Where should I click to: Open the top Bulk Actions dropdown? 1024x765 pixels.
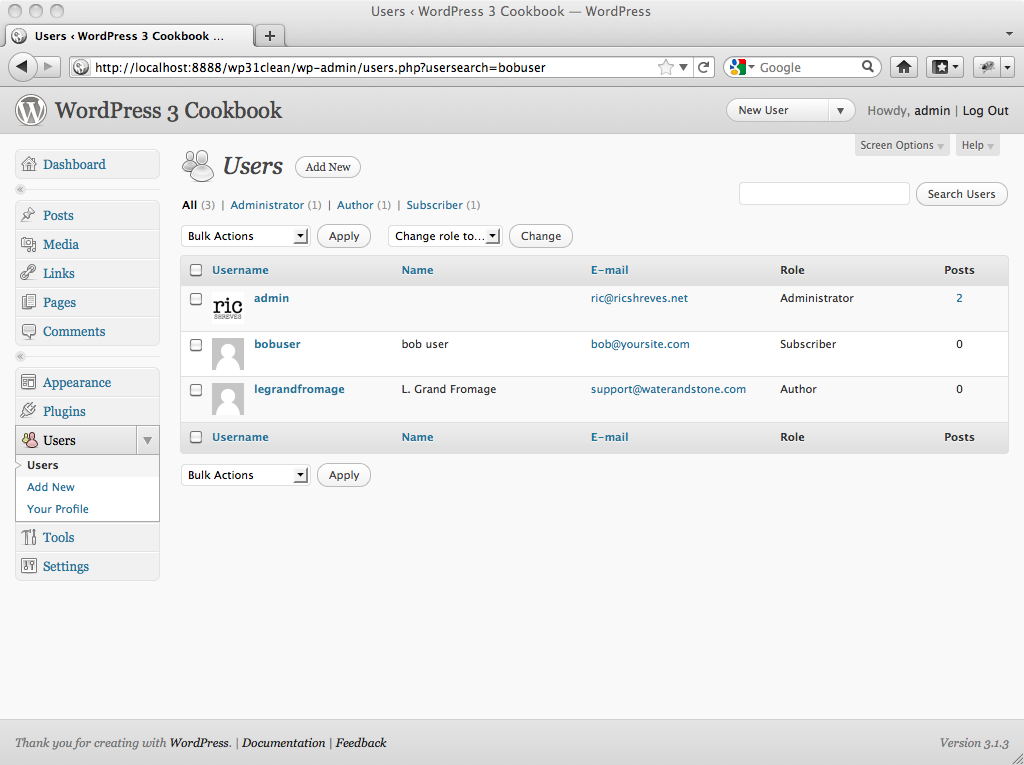[x=245, y=236]
